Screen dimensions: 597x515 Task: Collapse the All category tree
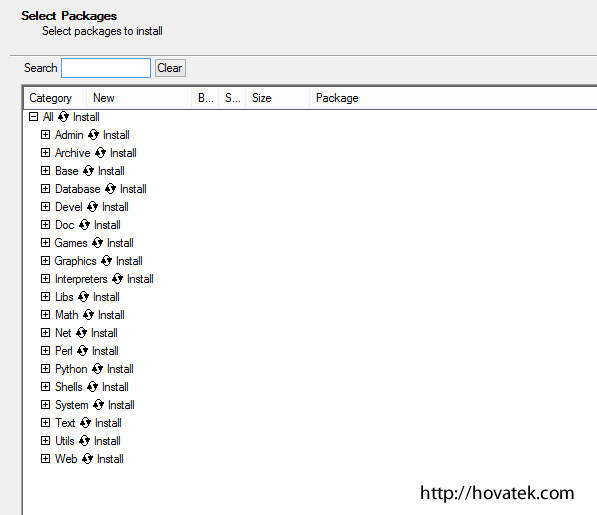34,116
